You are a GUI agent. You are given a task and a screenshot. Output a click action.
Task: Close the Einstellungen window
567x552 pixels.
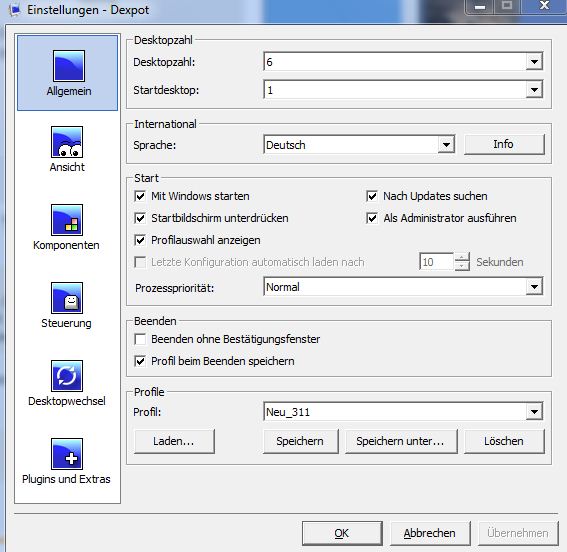click(544, 6)
